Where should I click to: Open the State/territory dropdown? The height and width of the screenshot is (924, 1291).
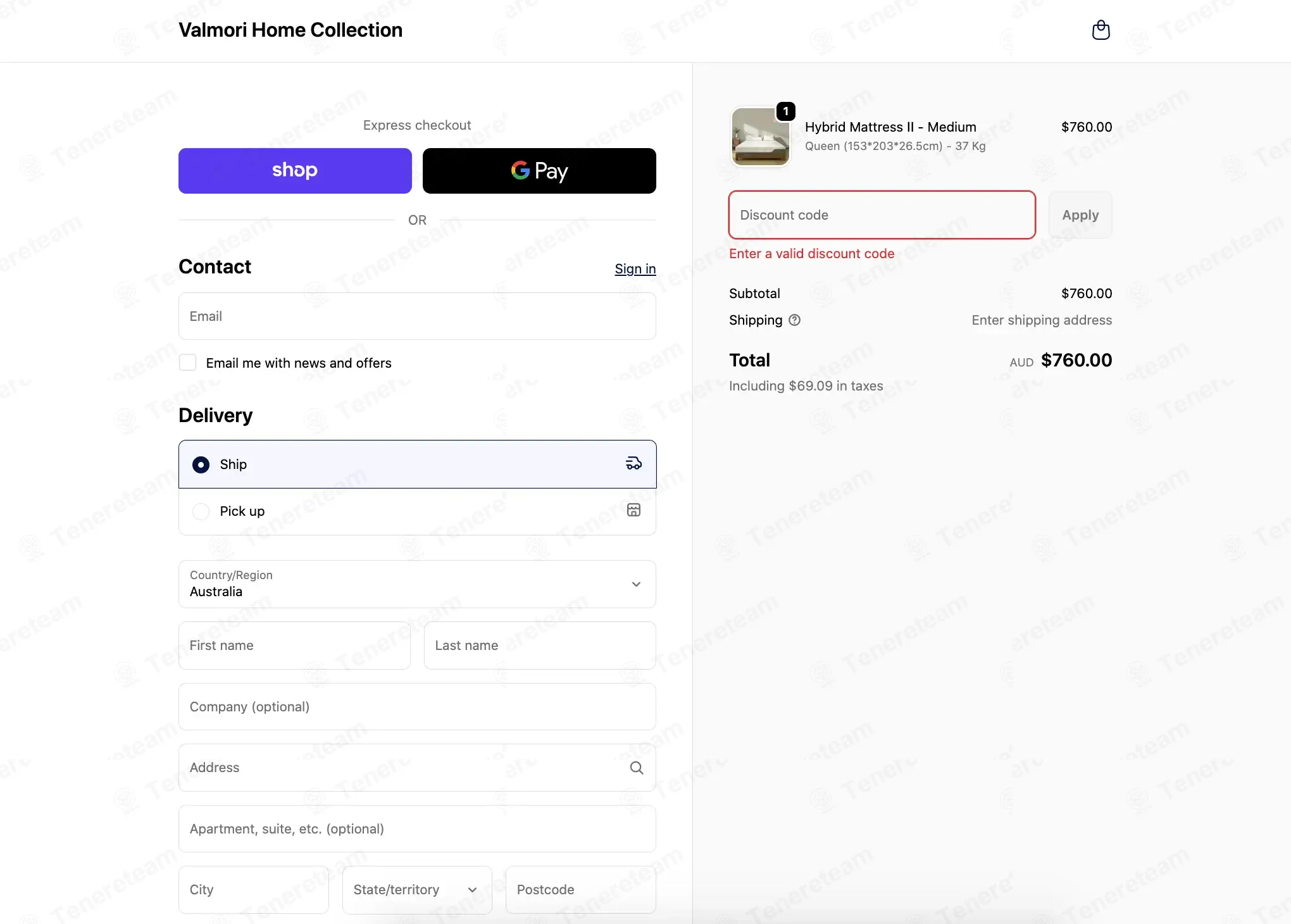(x=417, y=890)
